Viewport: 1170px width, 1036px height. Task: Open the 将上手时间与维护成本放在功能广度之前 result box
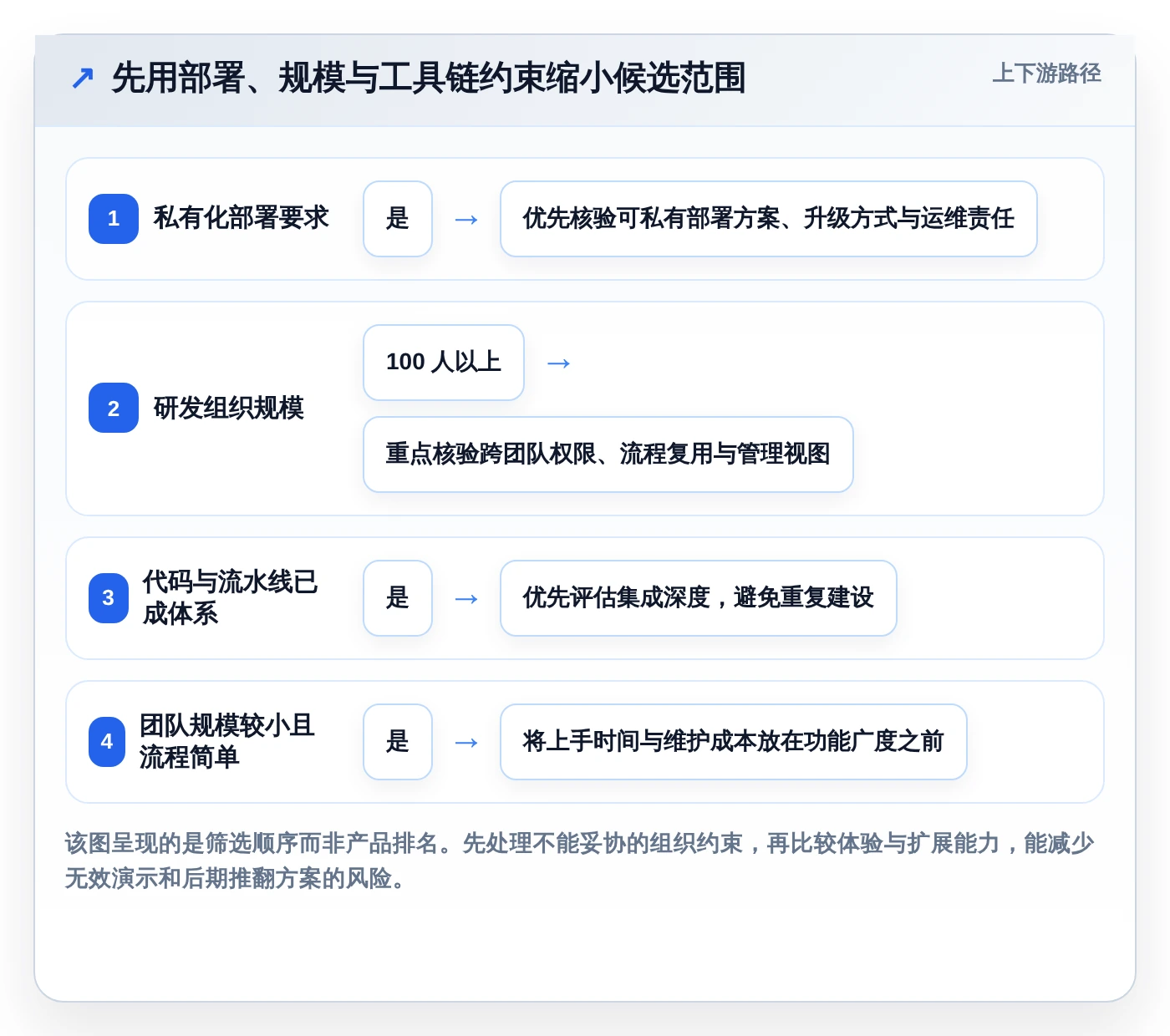(734, 742)
